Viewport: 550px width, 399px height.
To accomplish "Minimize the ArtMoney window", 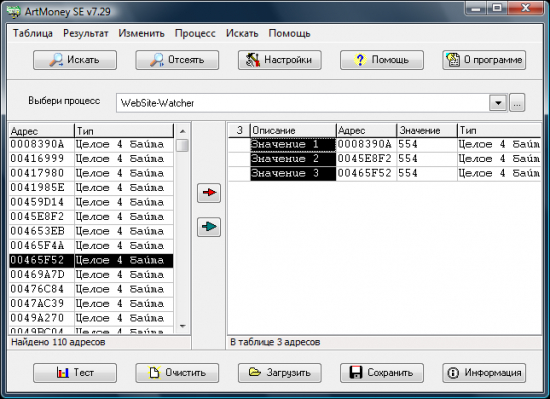I will tap(477, 8).
